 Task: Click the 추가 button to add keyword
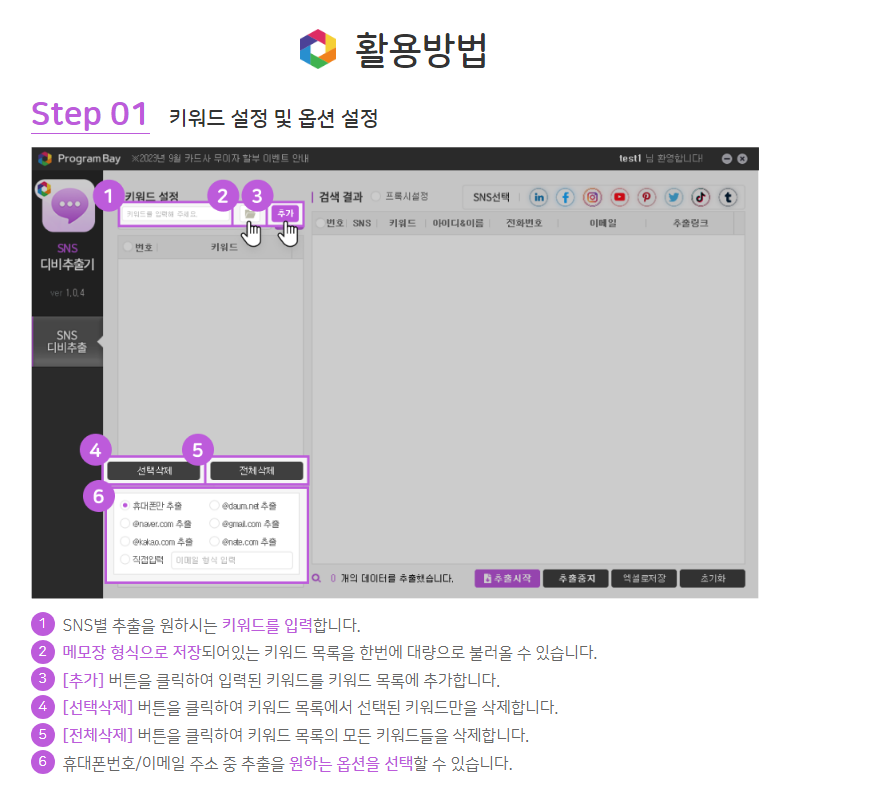(x=286, y=214)
